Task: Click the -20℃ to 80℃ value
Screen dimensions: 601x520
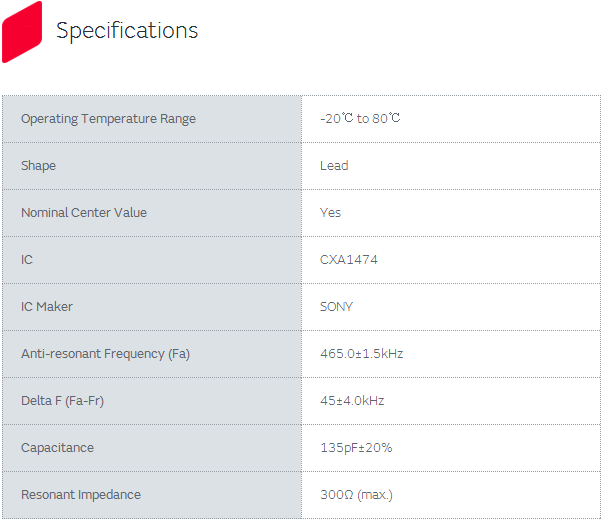Action: pyautogui.click(x=360, y=119)
